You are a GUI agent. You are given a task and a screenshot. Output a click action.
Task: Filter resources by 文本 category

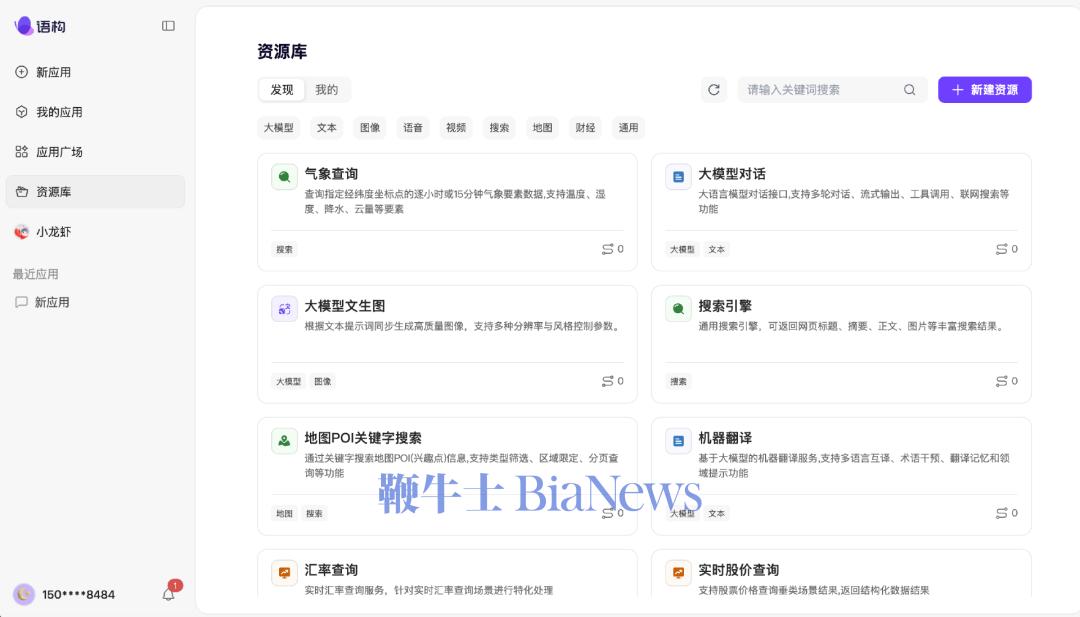326,127
